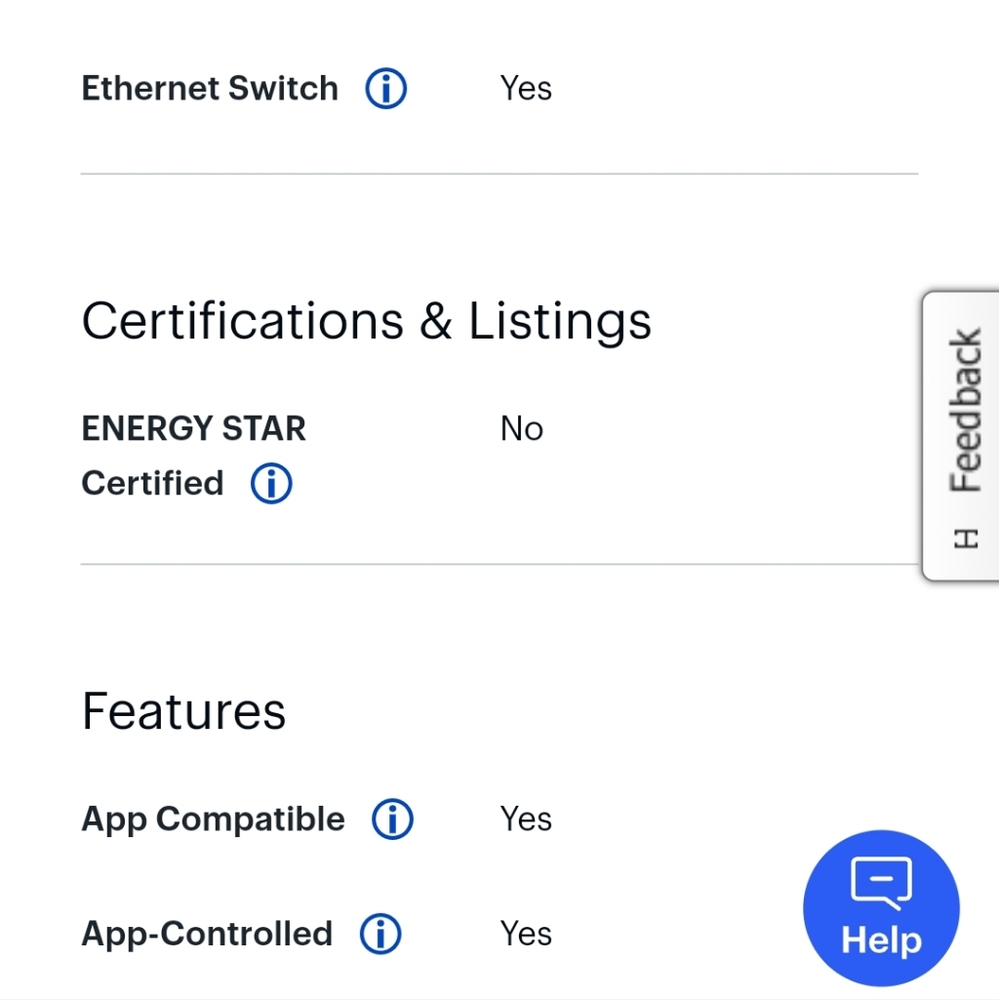Tap info icon next to ENERGY STAR Certified
999x1000 pixels.
click(x=271, y=483)
